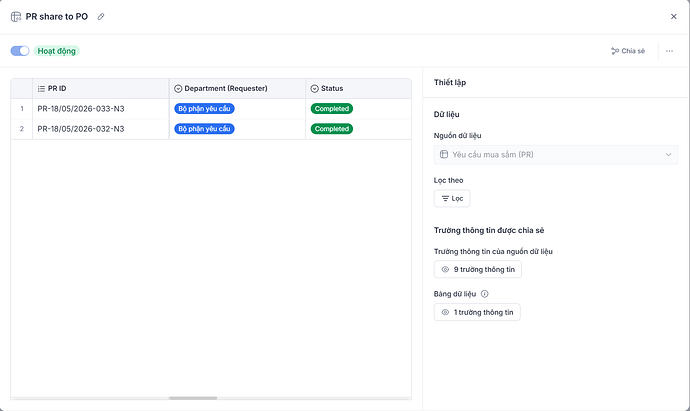Click the list icon in the PR ID header

pyautogui.click(x=41, y=89)
